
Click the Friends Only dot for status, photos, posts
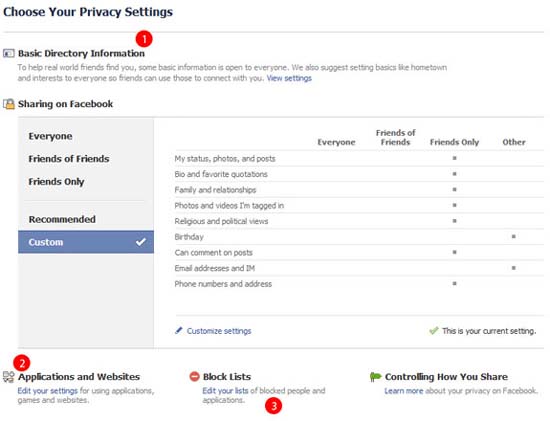tap(454, 158)
